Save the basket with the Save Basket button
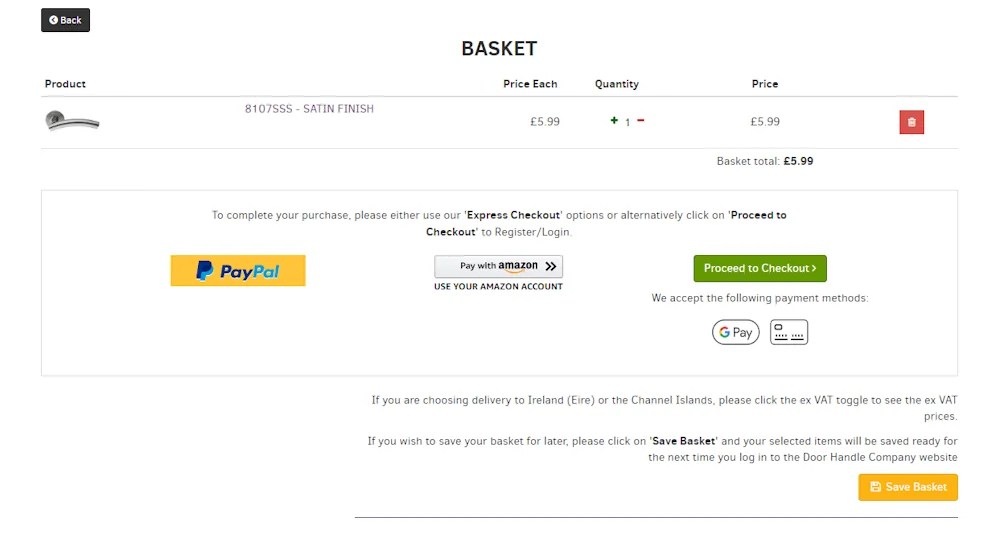Screen dimensions: 1000x534 [908, 487]
